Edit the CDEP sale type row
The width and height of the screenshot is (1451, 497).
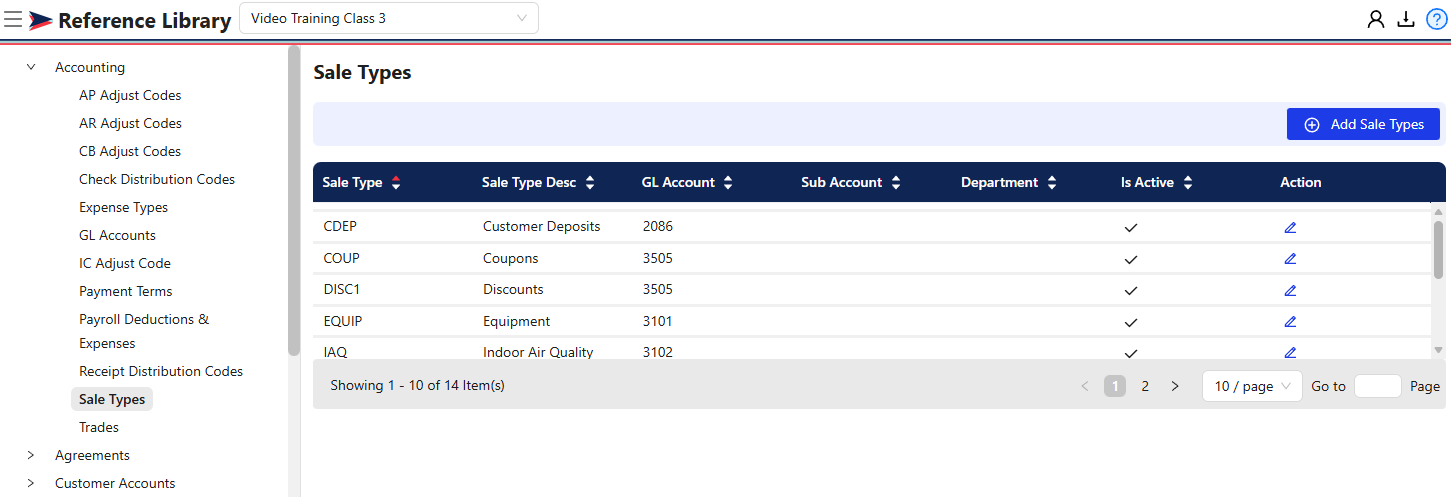(x=1290, y=227)
